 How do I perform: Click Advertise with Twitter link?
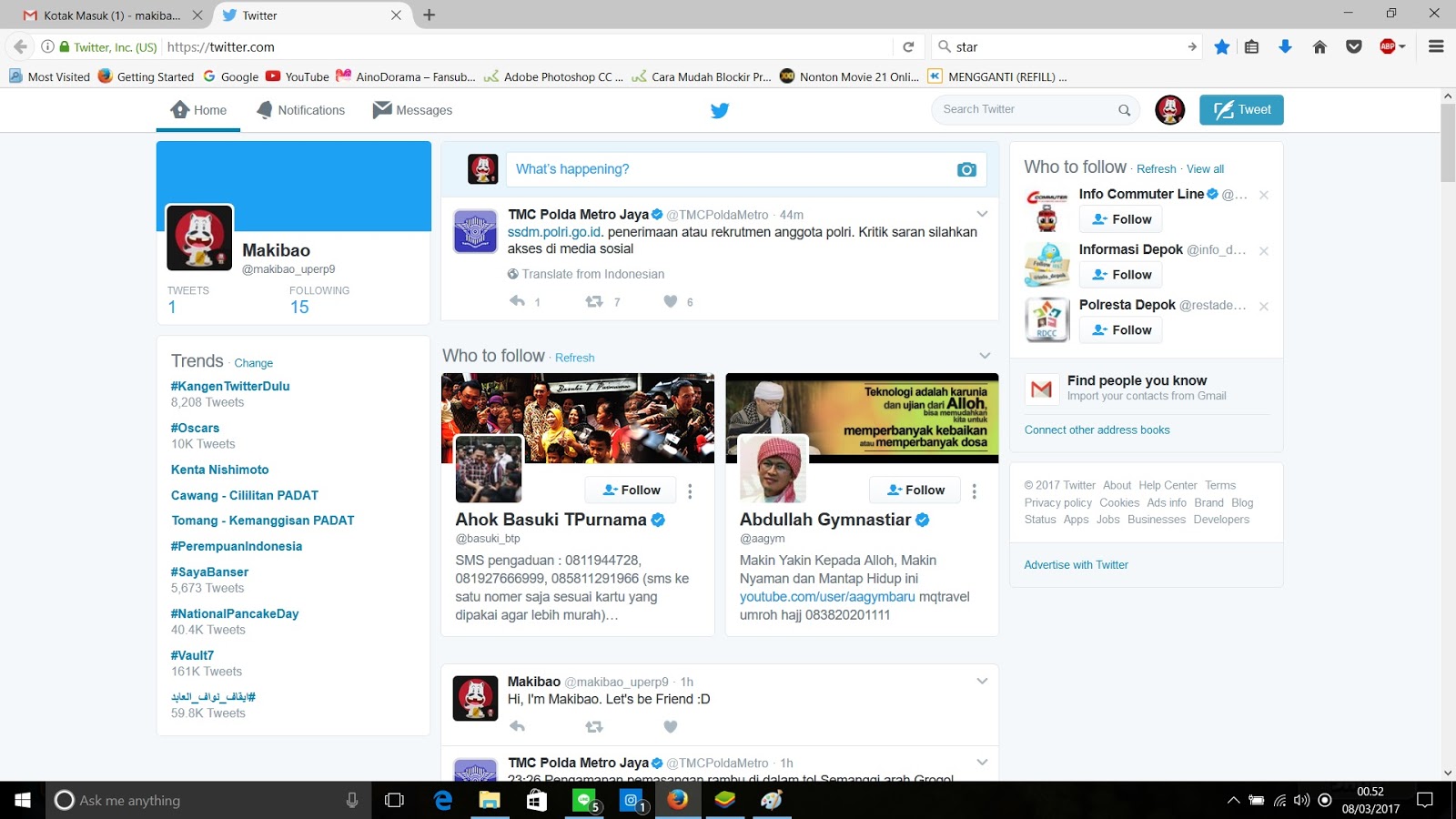click(x=1077, y=565)
